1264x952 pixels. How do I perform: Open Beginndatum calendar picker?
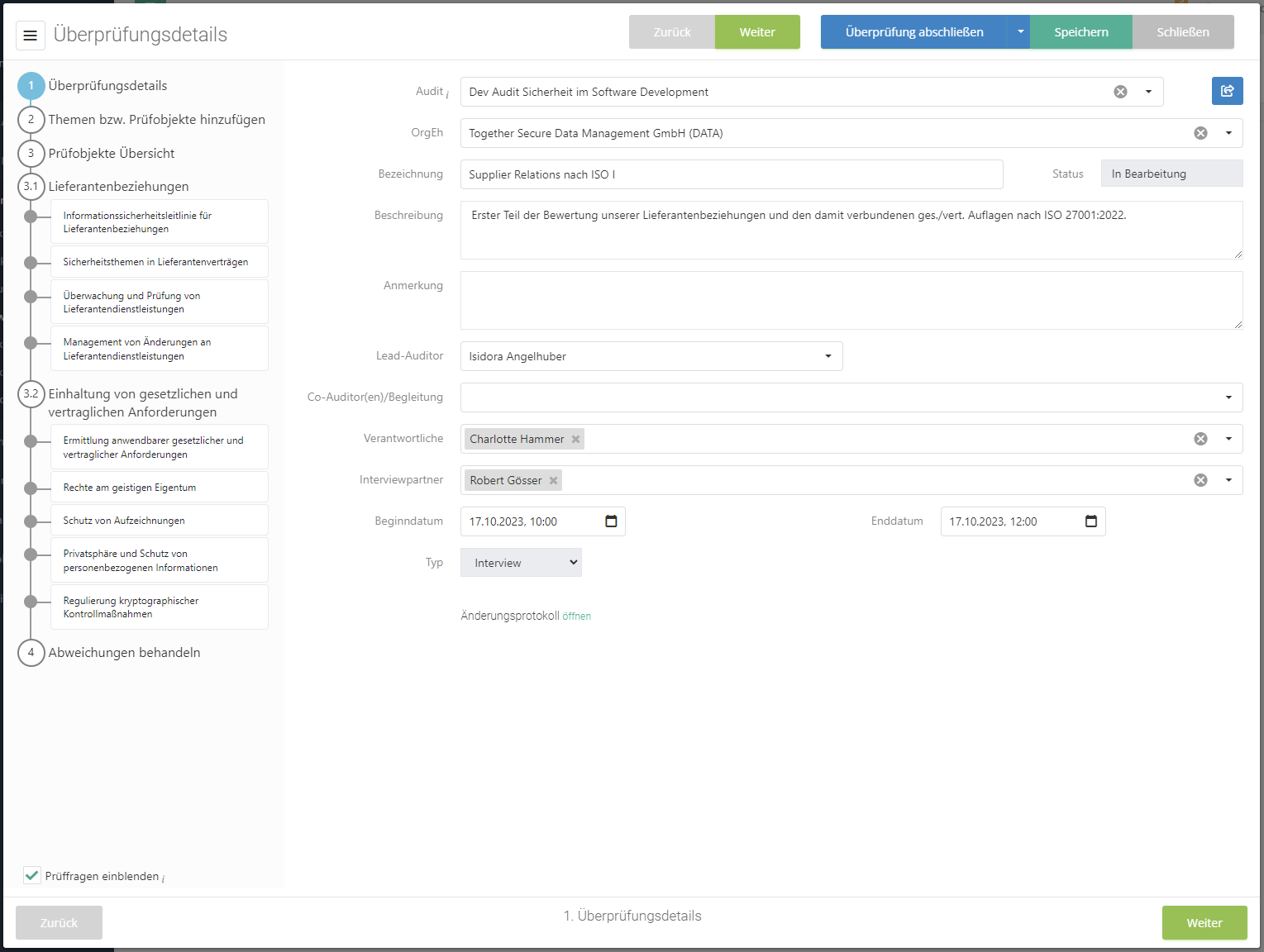[611, 521]
